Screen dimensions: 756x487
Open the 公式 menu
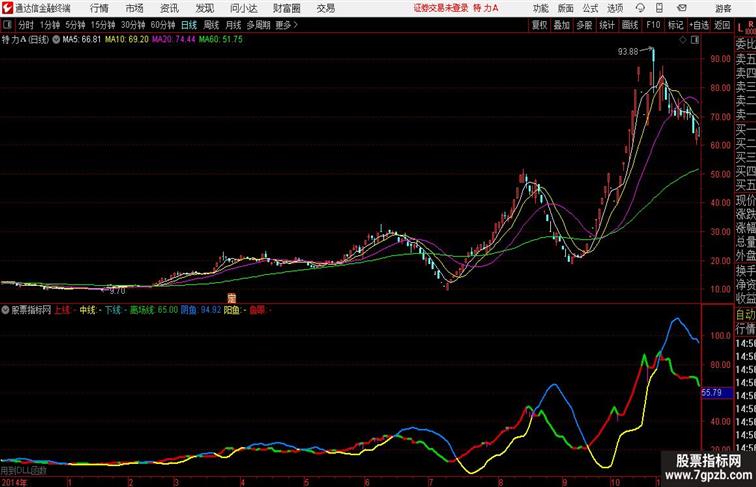click(x=590, y=8)
